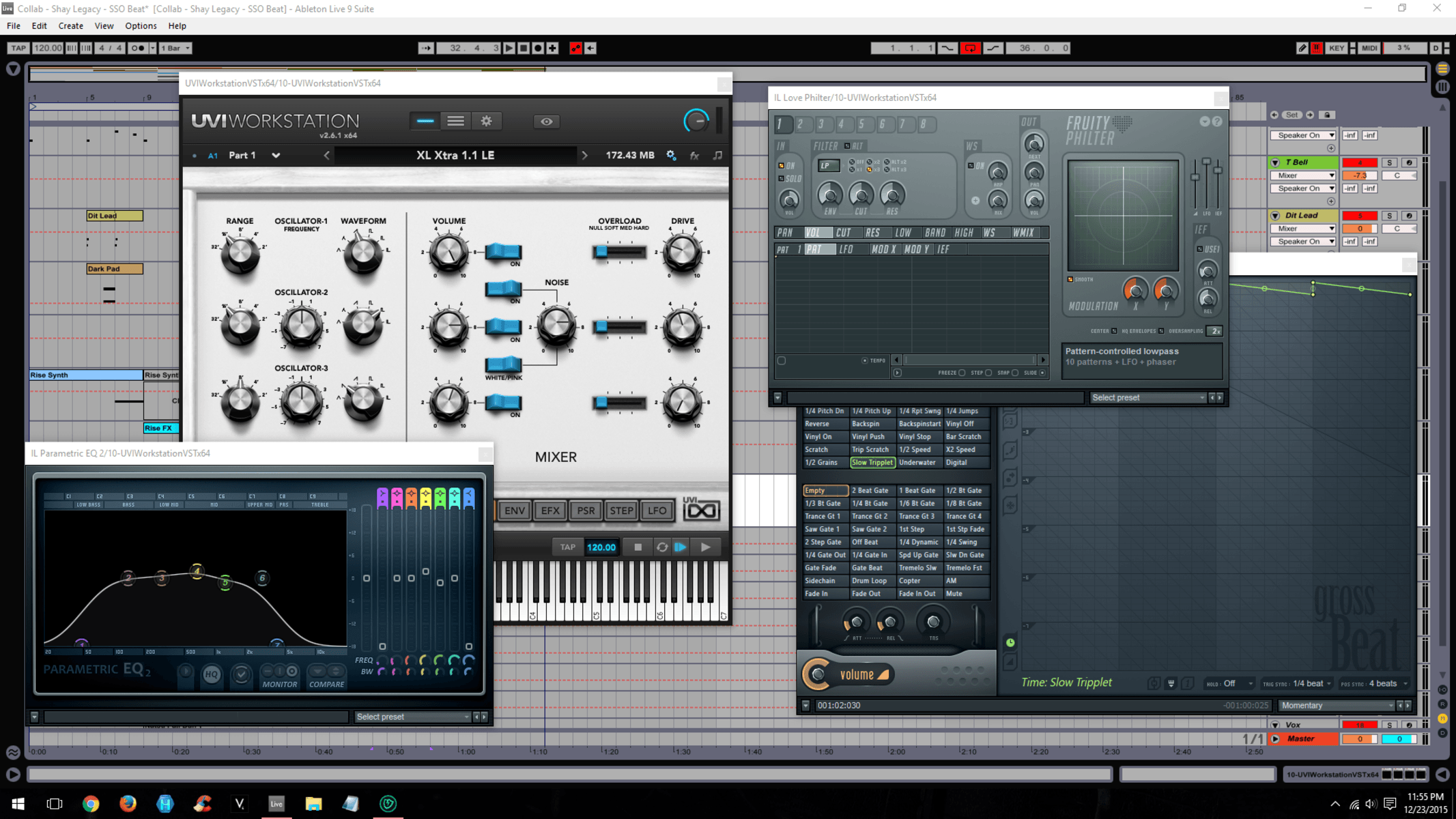
Task: Open Ableton 1 Bar quantization dropdown
Action: (x=175, y=48)
